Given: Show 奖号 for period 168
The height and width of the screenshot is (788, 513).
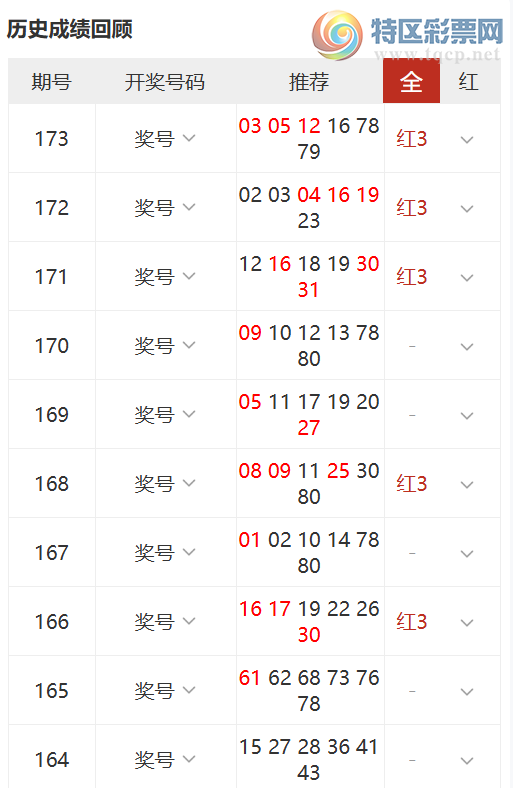Looking at the screenshot, I should click(165, 483).
